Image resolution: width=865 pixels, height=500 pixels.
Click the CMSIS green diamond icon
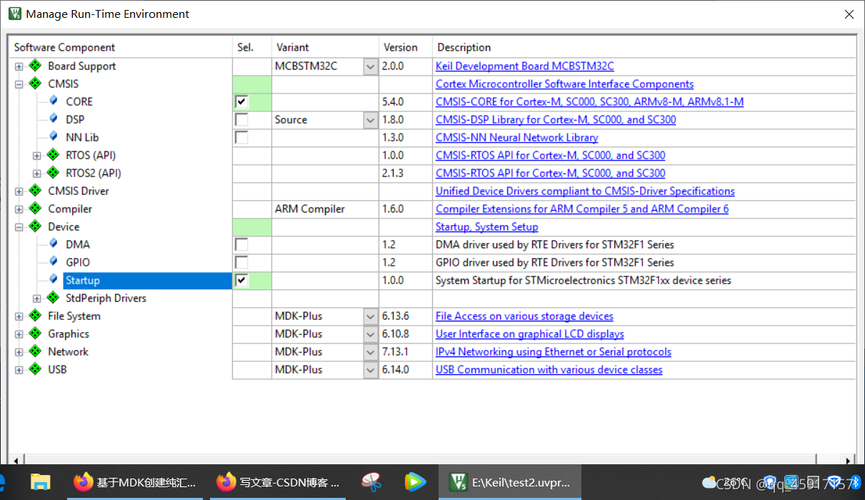[x=35, y=83]
